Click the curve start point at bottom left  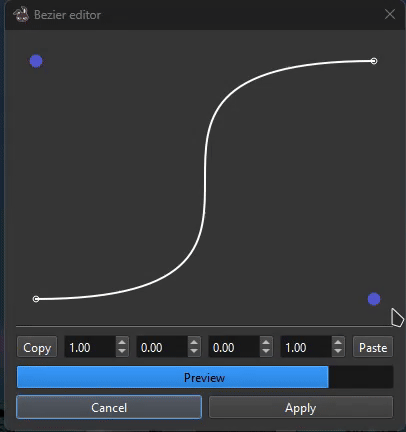pyautogui.click(x=36, y=299)
